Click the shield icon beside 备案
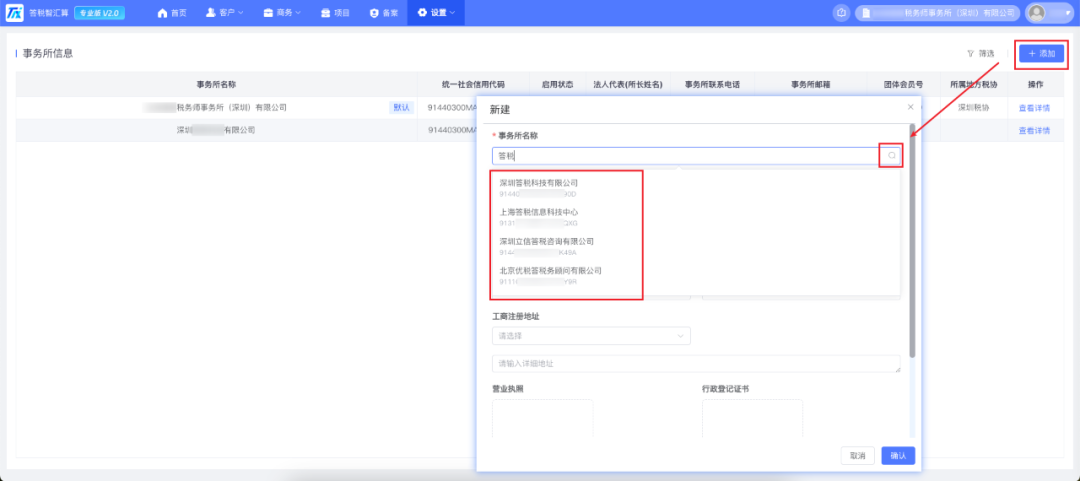Viewport: 1080px width, 481px height. [374, 13]
